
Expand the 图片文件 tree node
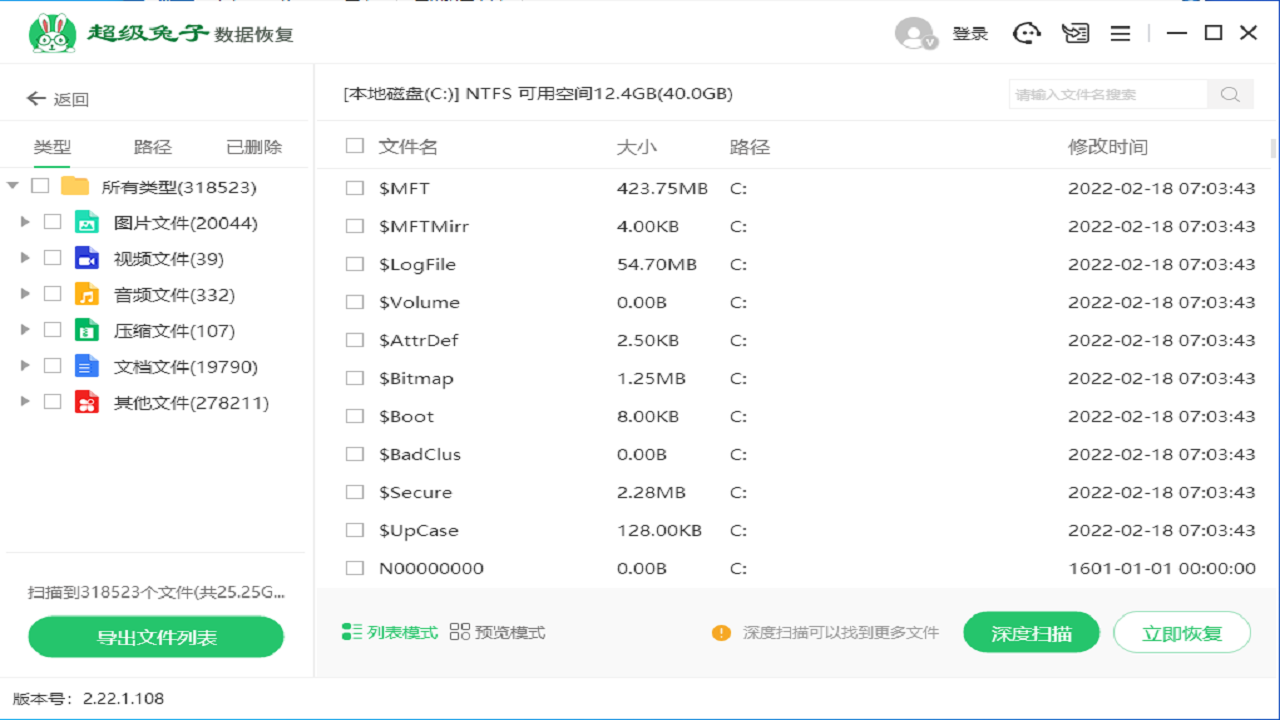pyautogui.click(x=24, y=222)
